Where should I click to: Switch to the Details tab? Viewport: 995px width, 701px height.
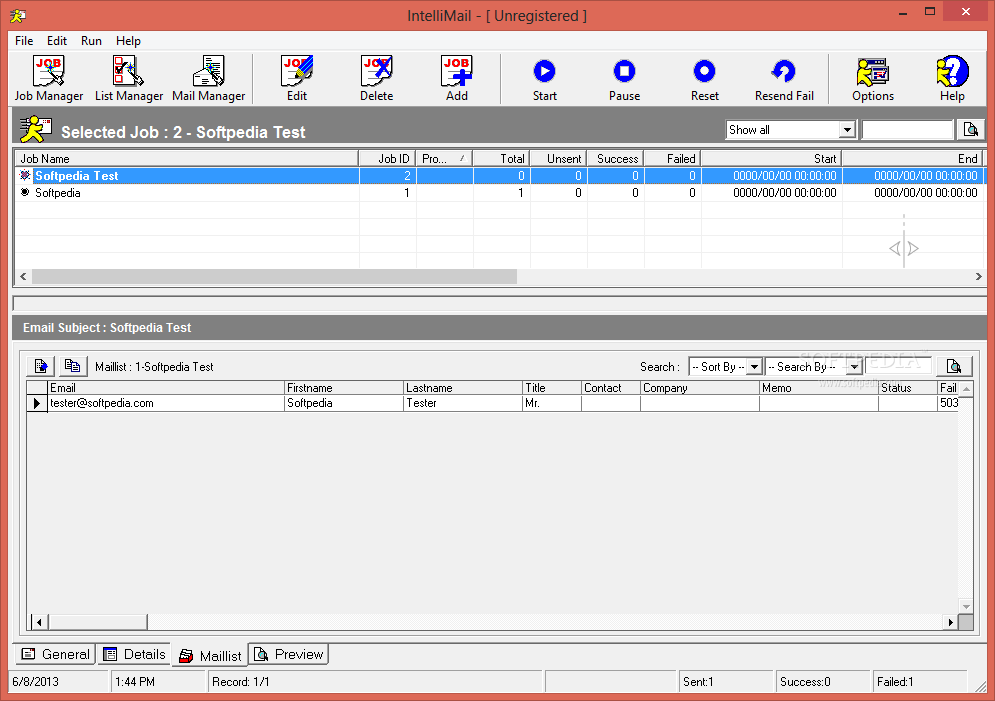point(134,654)
